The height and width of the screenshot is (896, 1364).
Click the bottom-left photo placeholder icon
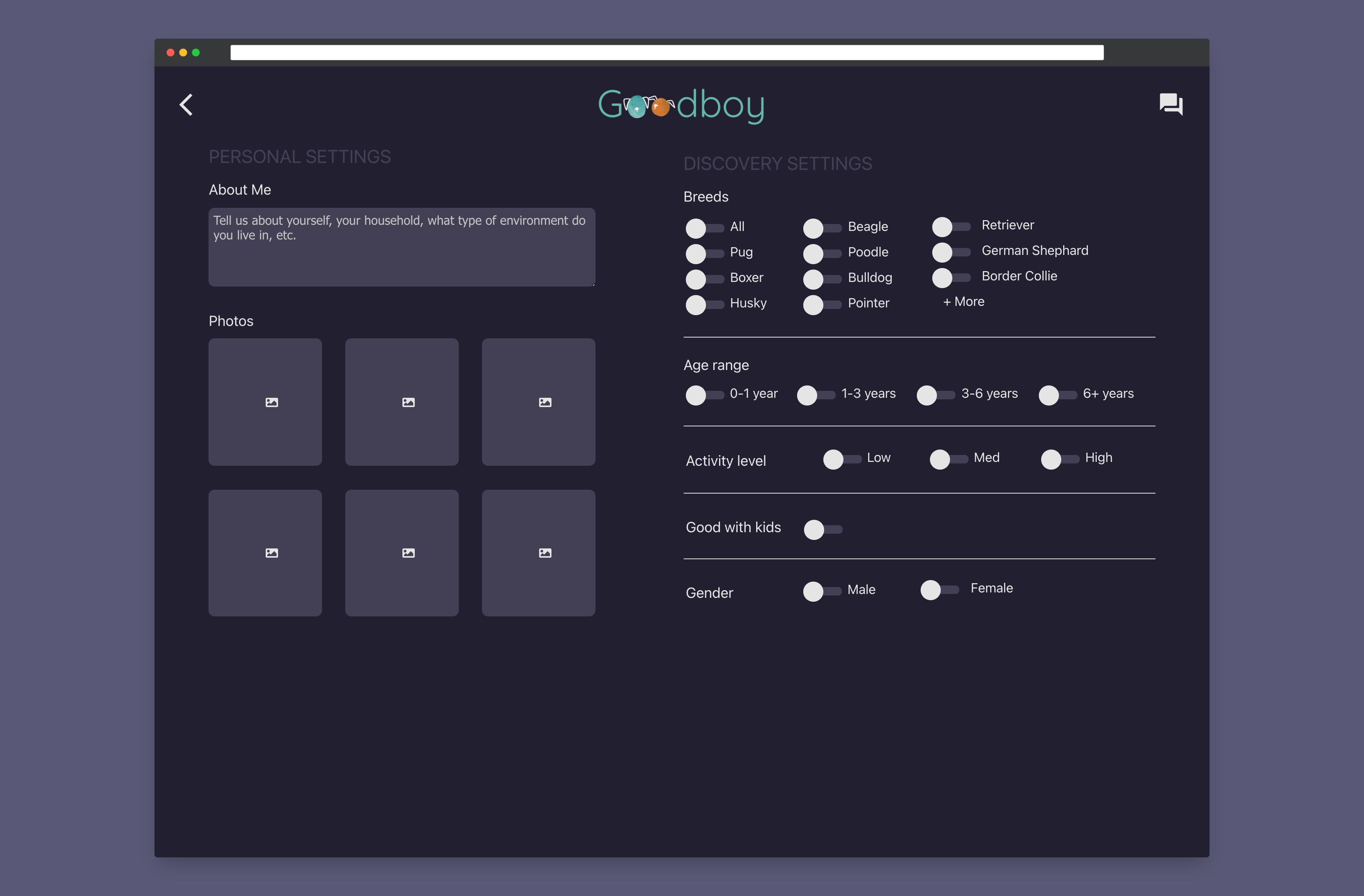271,553
